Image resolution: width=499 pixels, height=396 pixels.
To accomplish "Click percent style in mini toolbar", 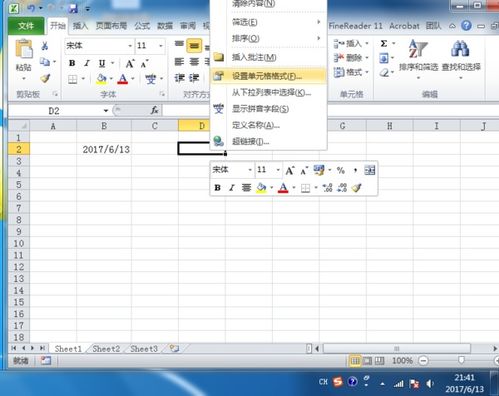I will [341, 170].
